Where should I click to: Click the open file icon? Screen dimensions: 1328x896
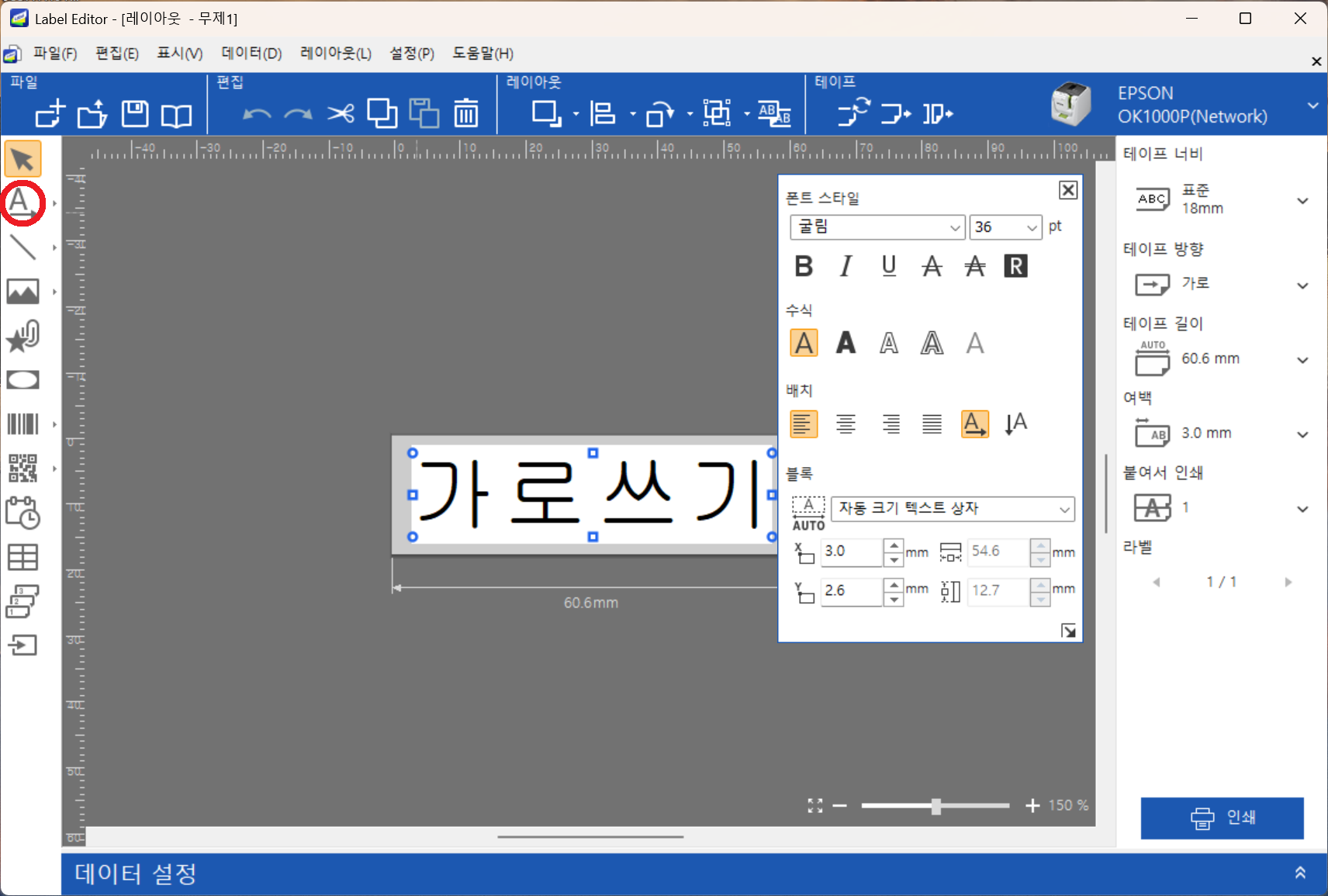92,114
